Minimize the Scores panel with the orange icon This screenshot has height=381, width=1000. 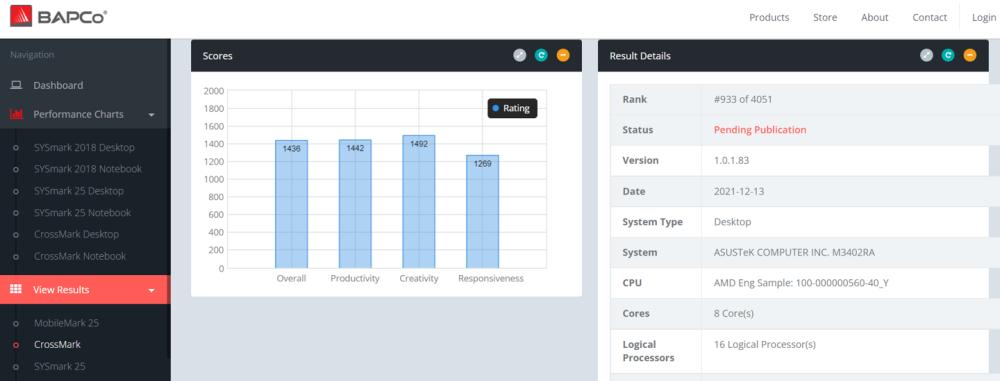[x=562, y=56]
